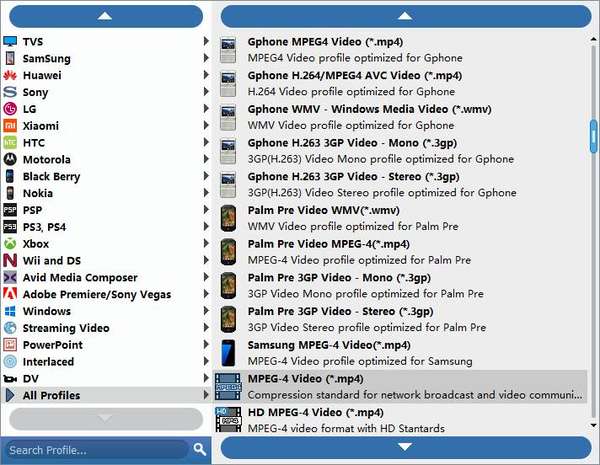Viewport: 600px width, 465px height.
Task: Select Gphone MPEG4 Video (*.mp4) profile
Action: click(x=400, y=50)
